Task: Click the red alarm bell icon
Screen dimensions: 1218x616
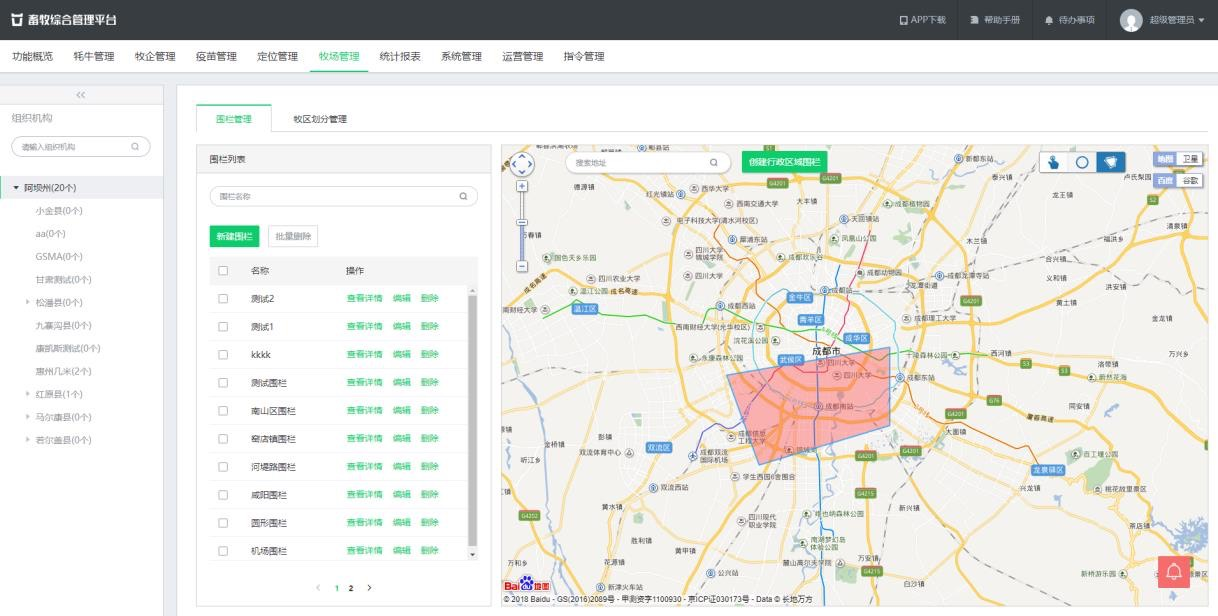Action: [x=1173, y=571]
